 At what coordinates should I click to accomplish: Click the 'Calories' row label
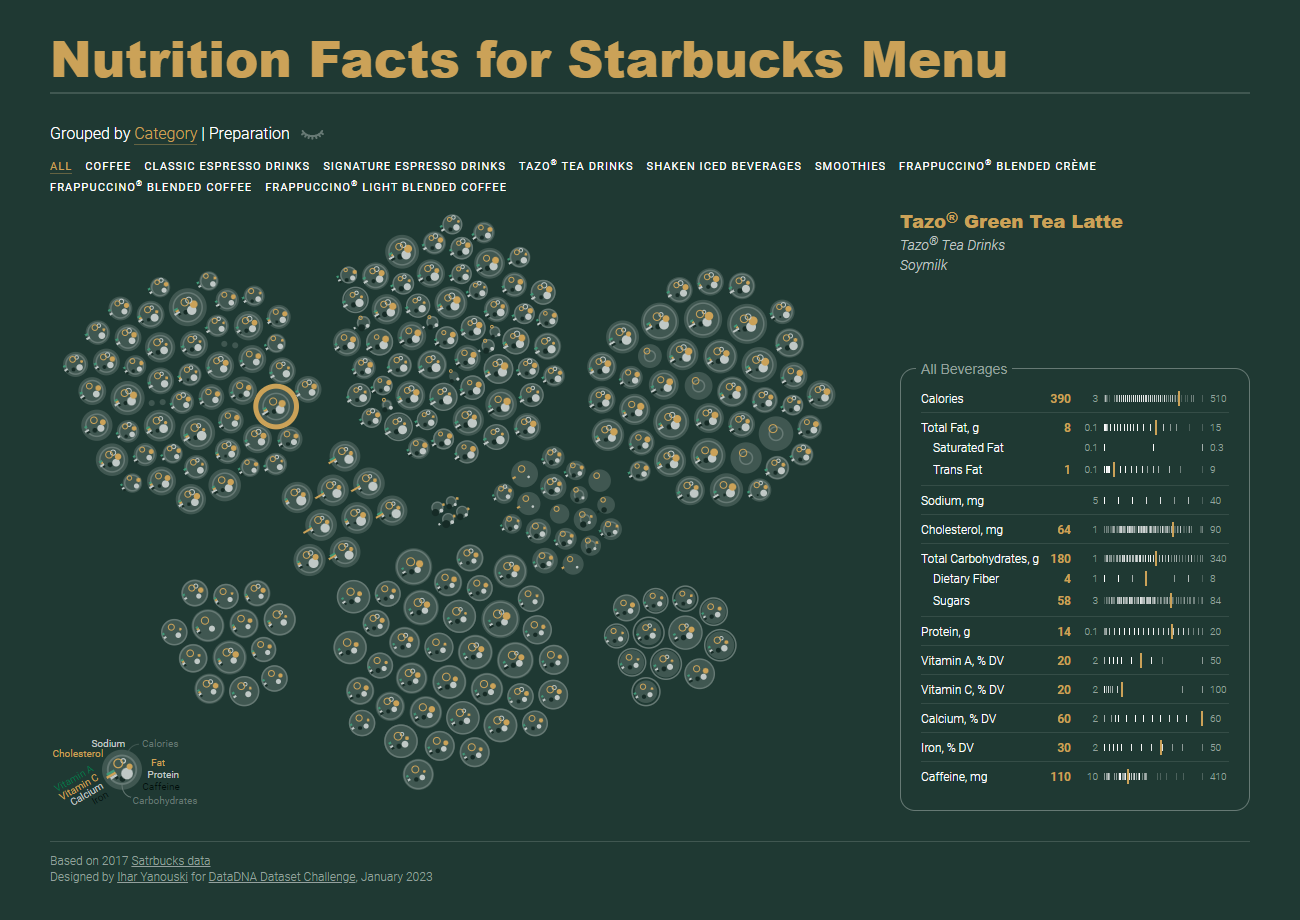point(942,399)
